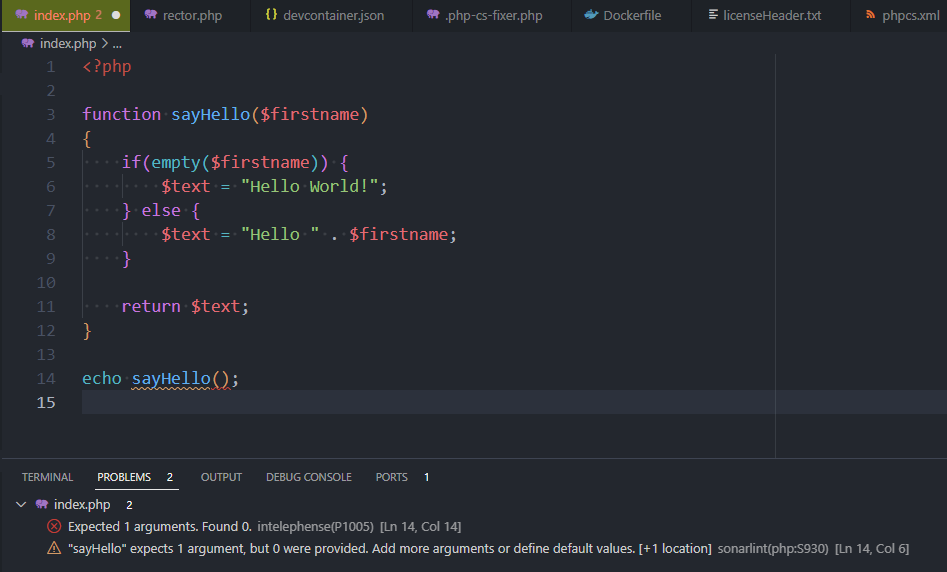Screen dimensions: 947x572
Task: Open the licenseHeader.txt tab
Action: point(771,16)
